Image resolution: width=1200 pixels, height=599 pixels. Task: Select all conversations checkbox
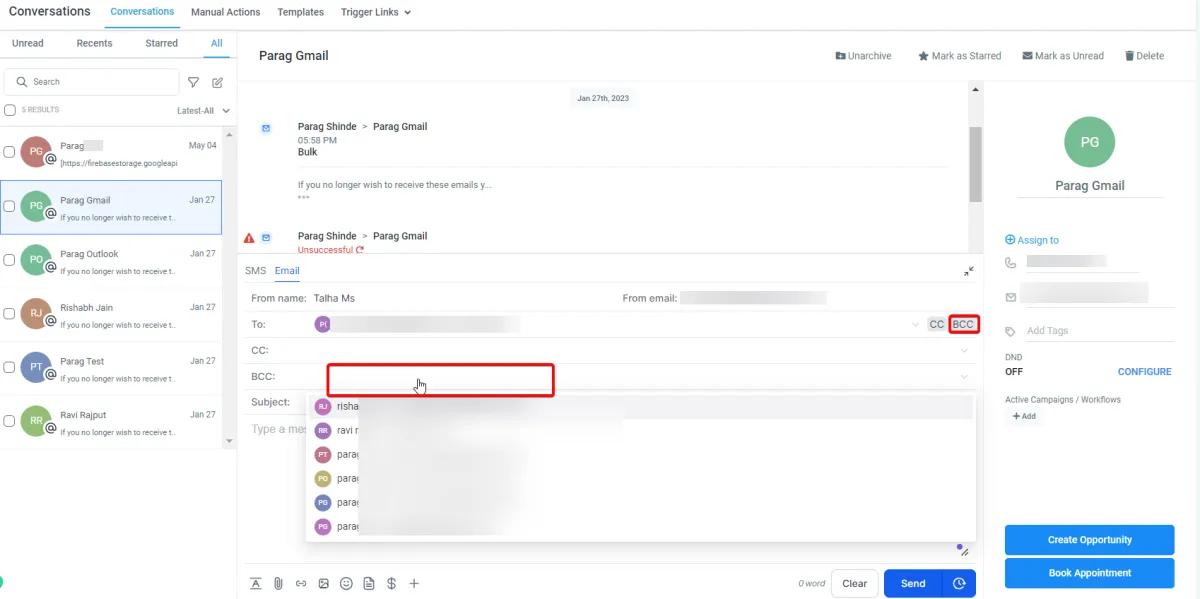tap(10, 110)
